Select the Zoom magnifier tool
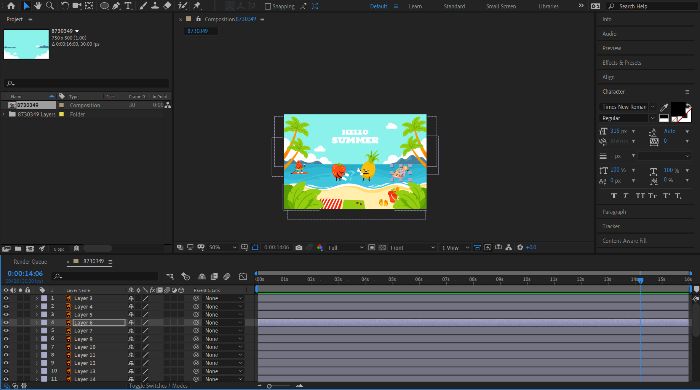Viewport: 700px width, 390px height. tap(50, 6)
